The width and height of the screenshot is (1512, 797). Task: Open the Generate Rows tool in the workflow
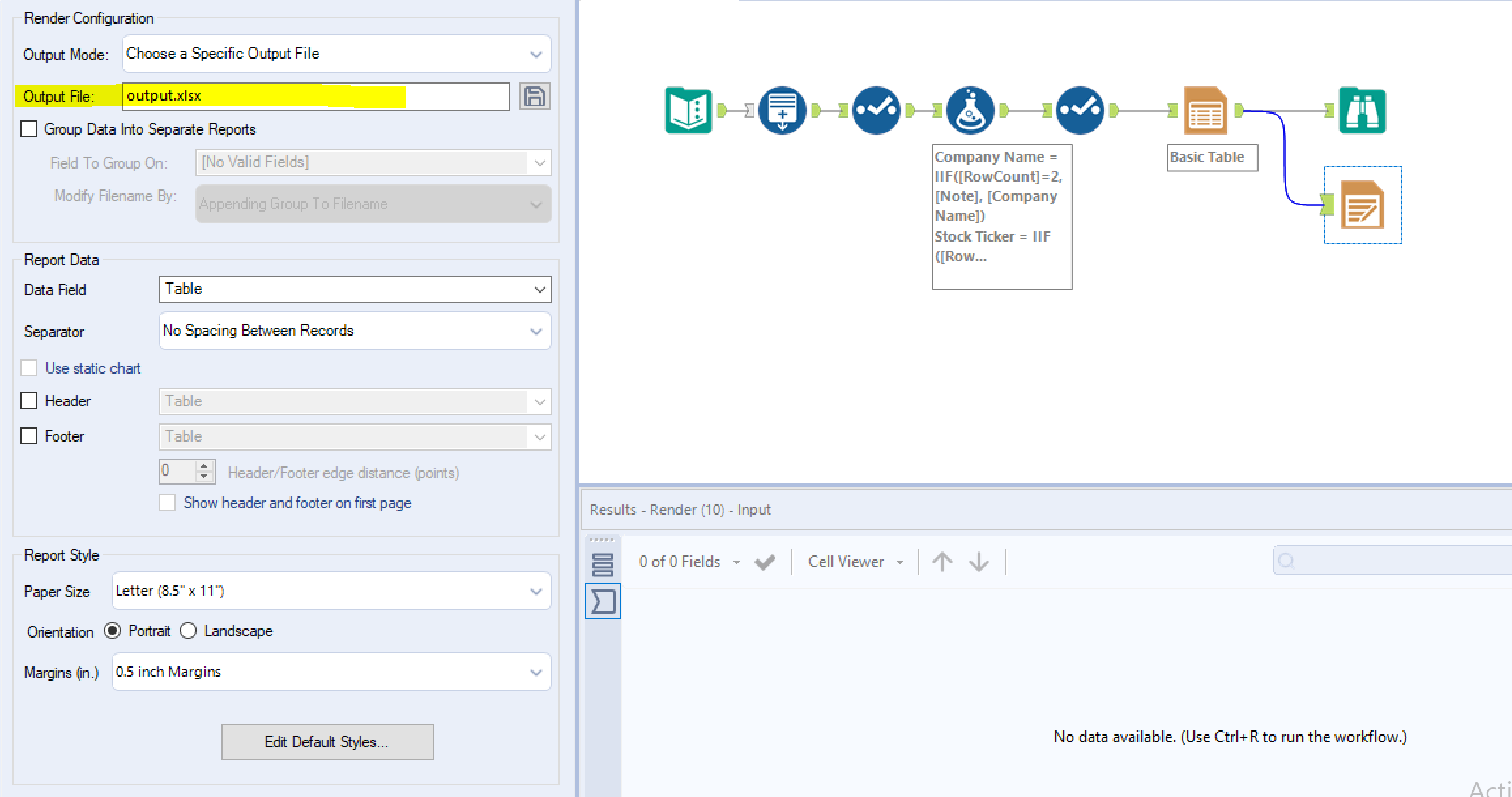tap(782, 110)
